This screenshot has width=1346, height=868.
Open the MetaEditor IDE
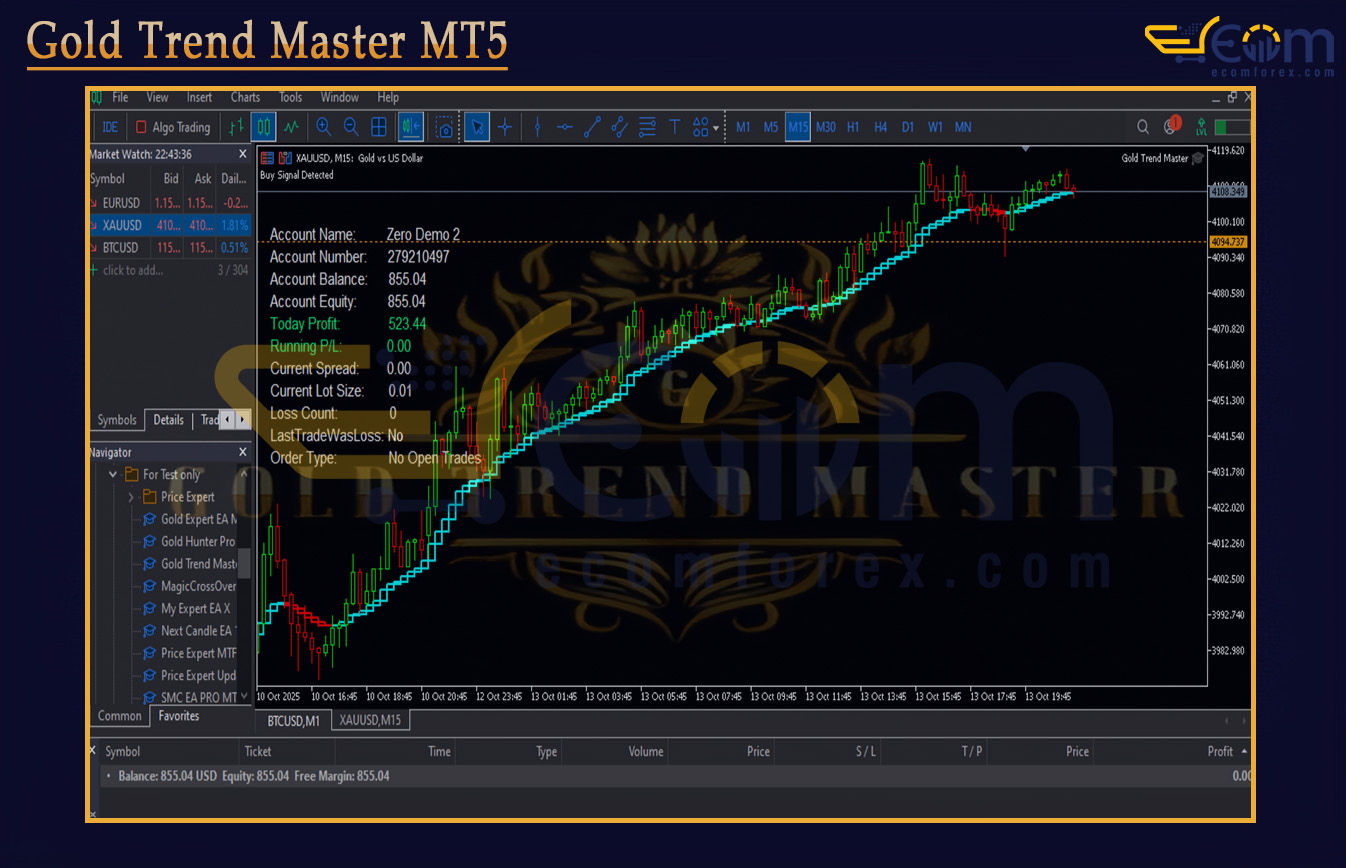tap(110, 127)
